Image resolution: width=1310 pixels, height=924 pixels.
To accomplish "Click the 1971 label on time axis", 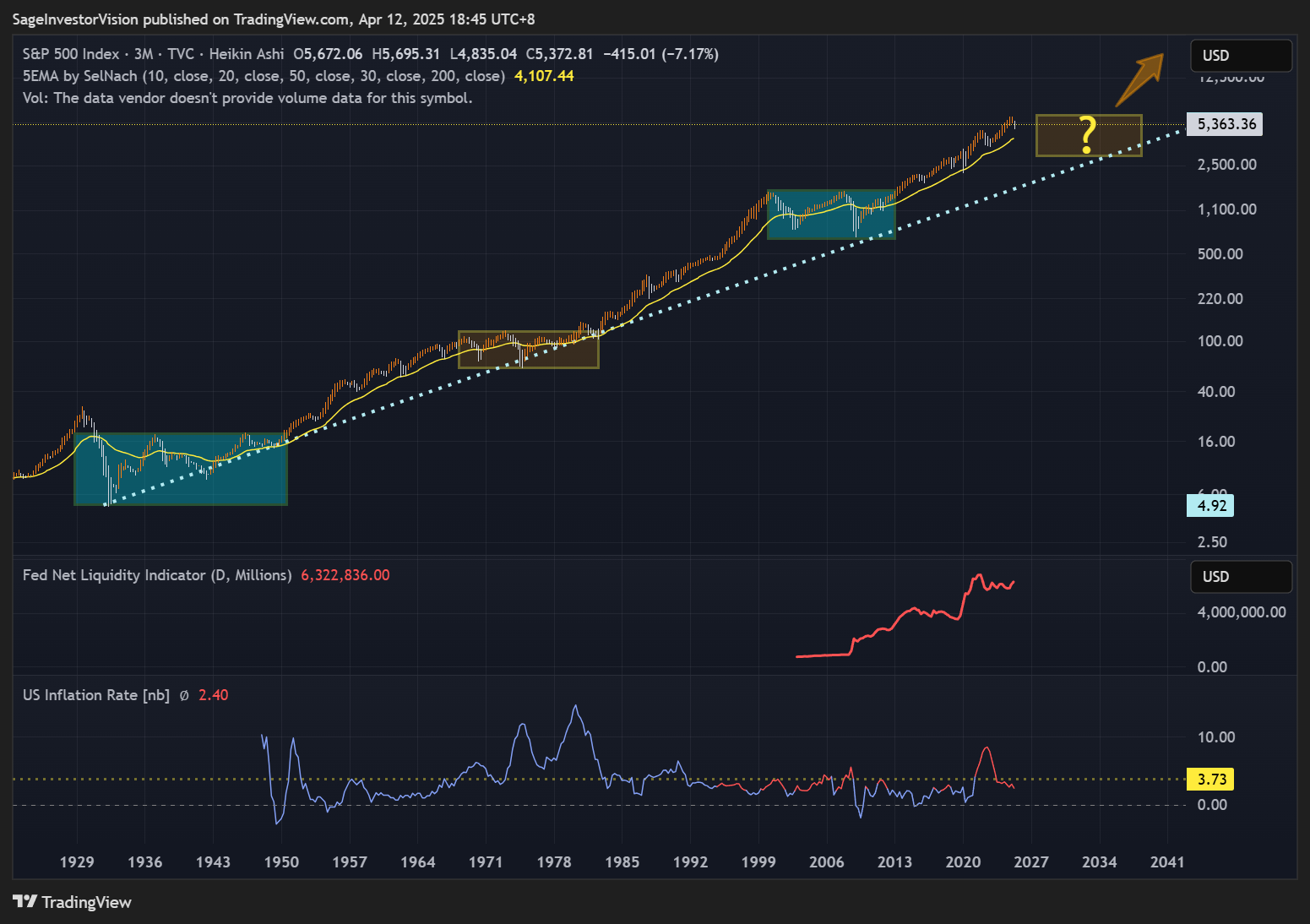I will (486, 862).
